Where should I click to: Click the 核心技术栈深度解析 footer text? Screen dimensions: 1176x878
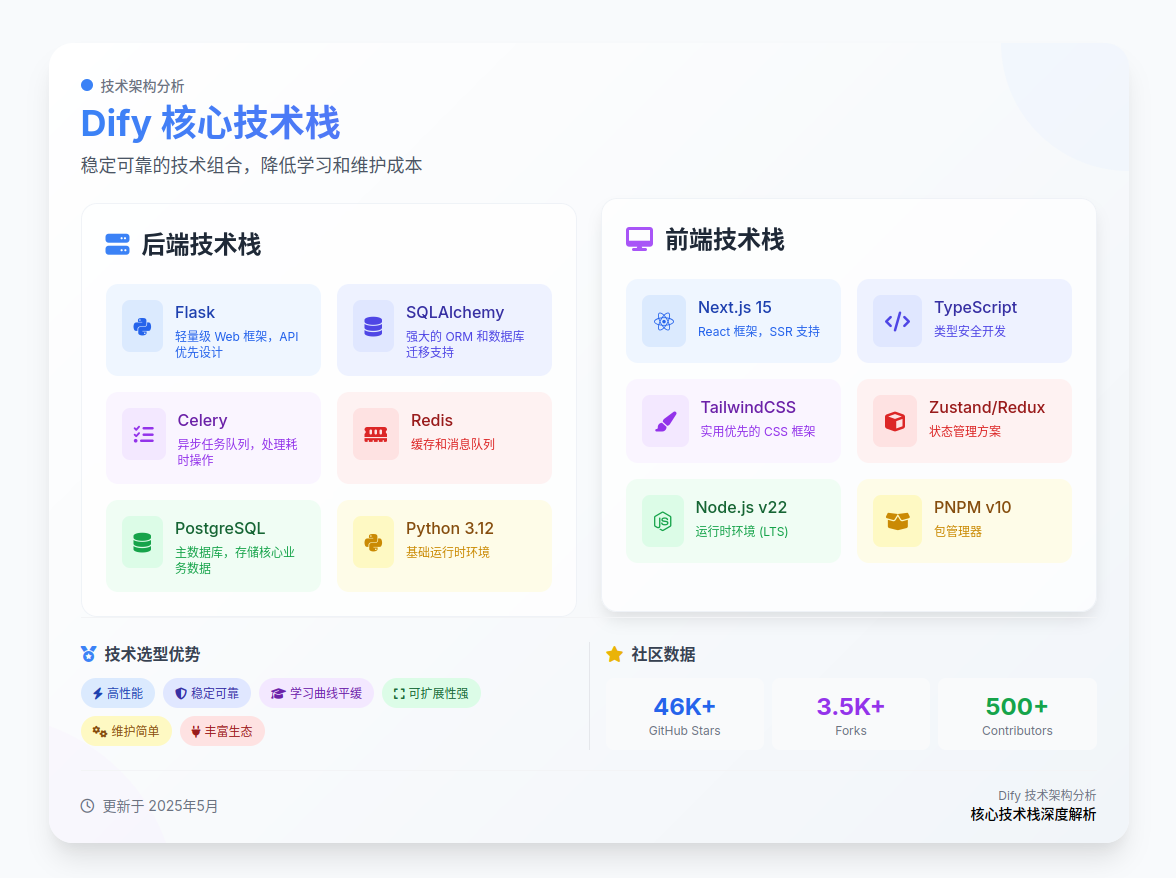1034,814
